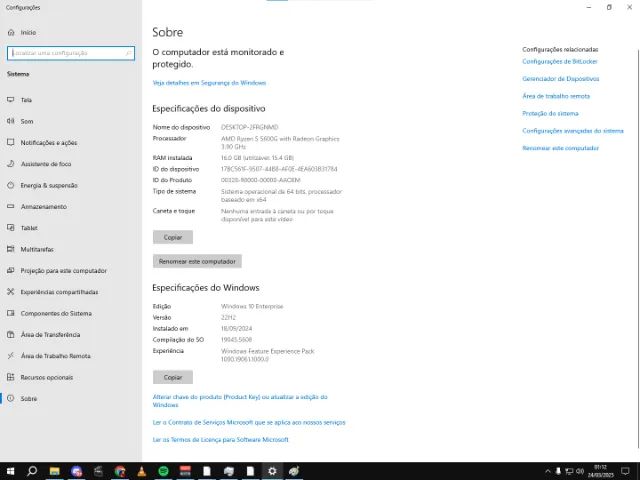
Task: Open Spotify from the taskbar
Action: 163,471
